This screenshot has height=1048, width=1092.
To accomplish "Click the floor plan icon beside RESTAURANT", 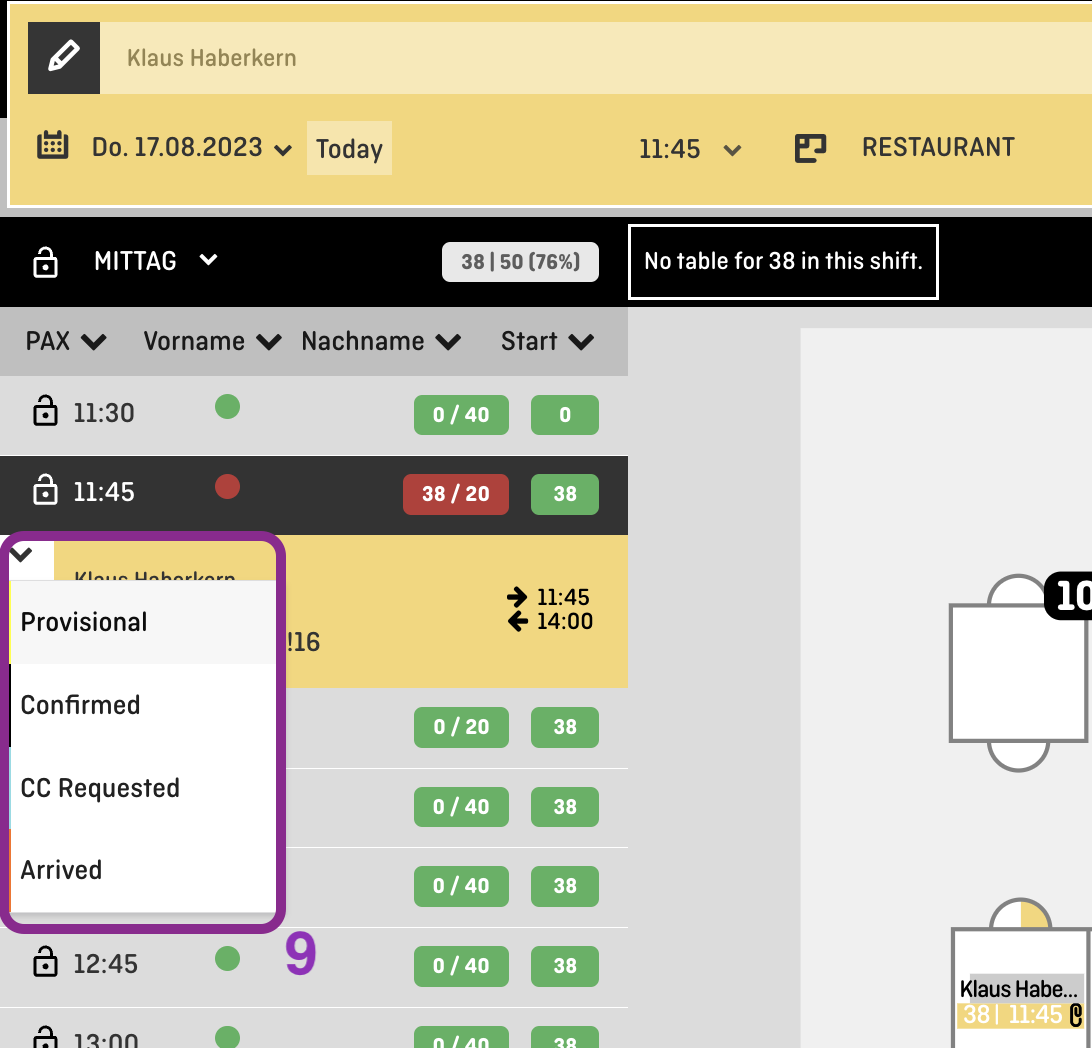I will 811,147.
